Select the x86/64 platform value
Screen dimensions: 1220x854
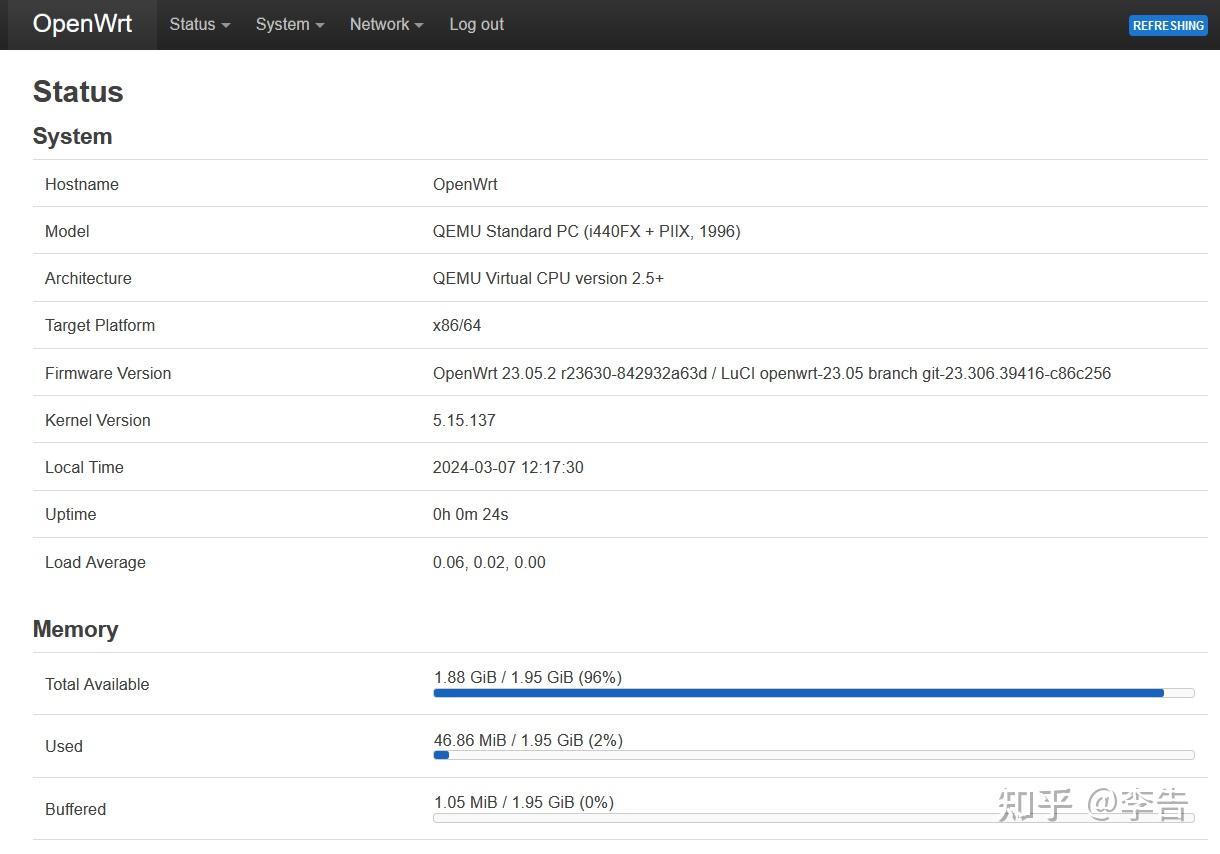pos(457,325)
